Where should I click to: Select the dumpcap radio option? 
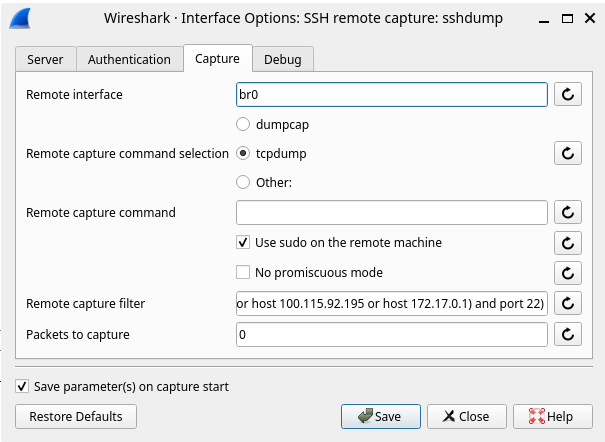pos(243,124)
